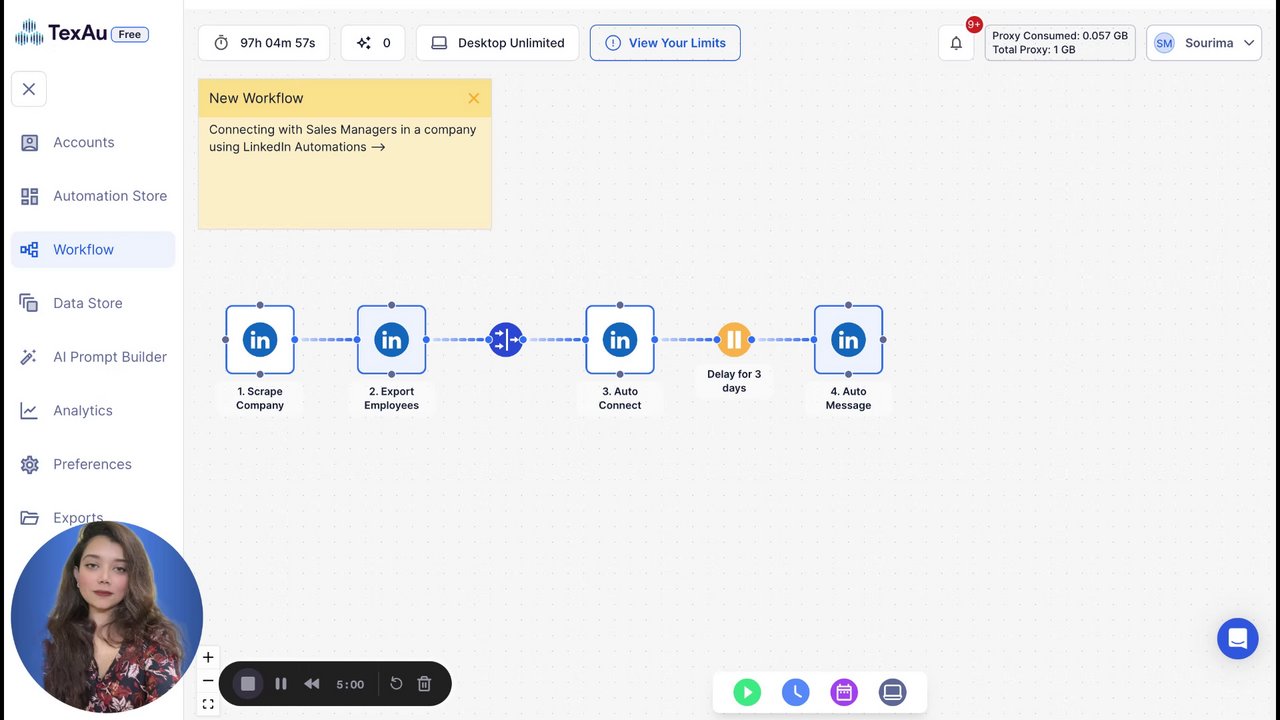Click the Desktop Unlimited button
Screen dimensions: 1280x720
point(497,43)
